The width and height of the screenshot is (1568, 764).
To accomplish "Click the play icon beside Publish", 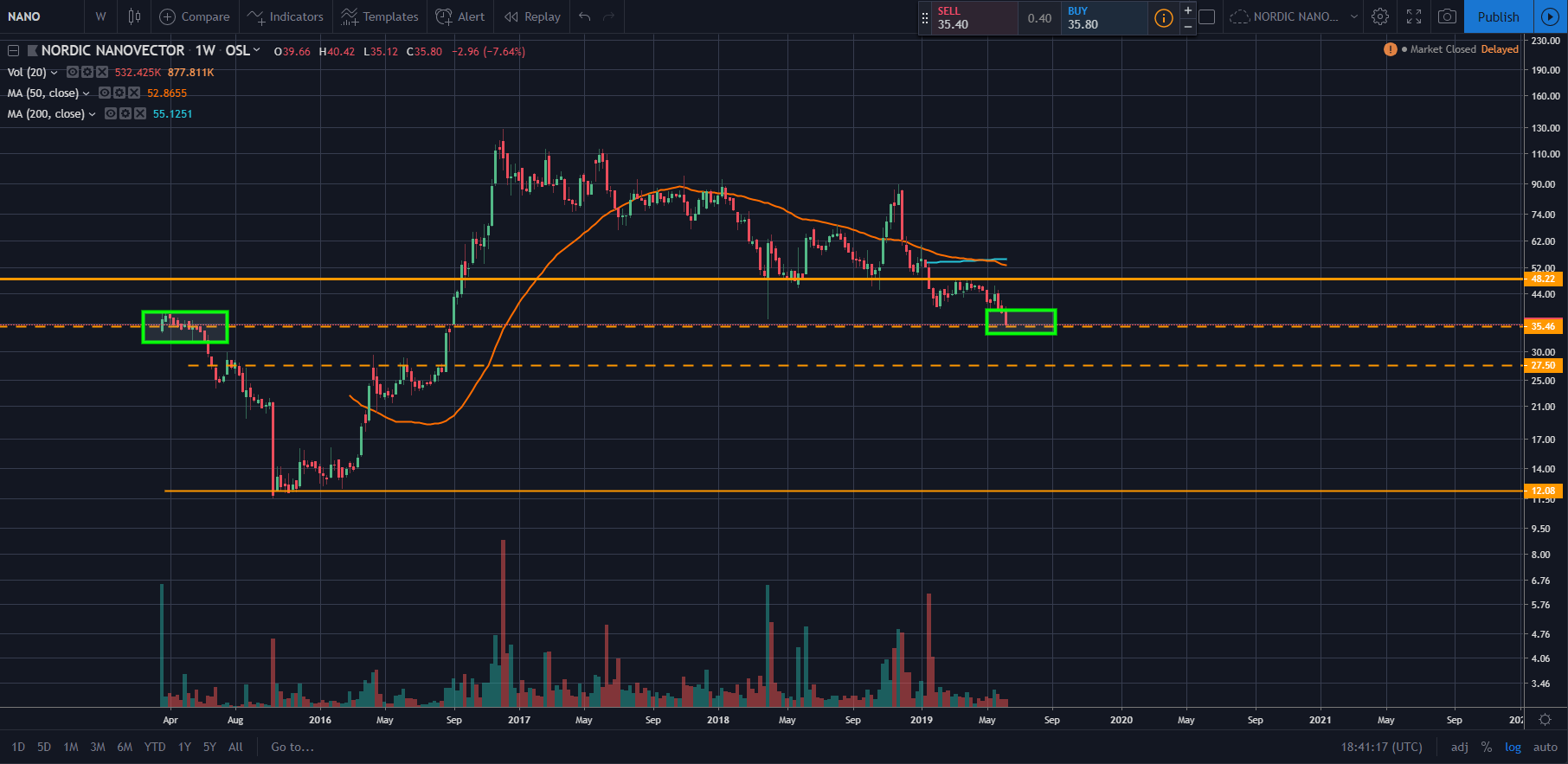I will [x=1550, y=16].
